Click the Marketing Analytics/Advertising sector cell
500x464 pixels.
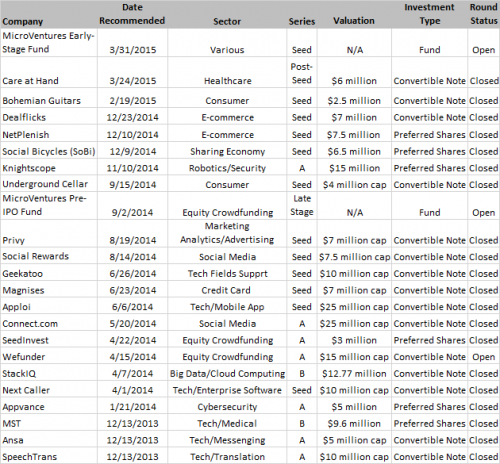coord(227,233)
